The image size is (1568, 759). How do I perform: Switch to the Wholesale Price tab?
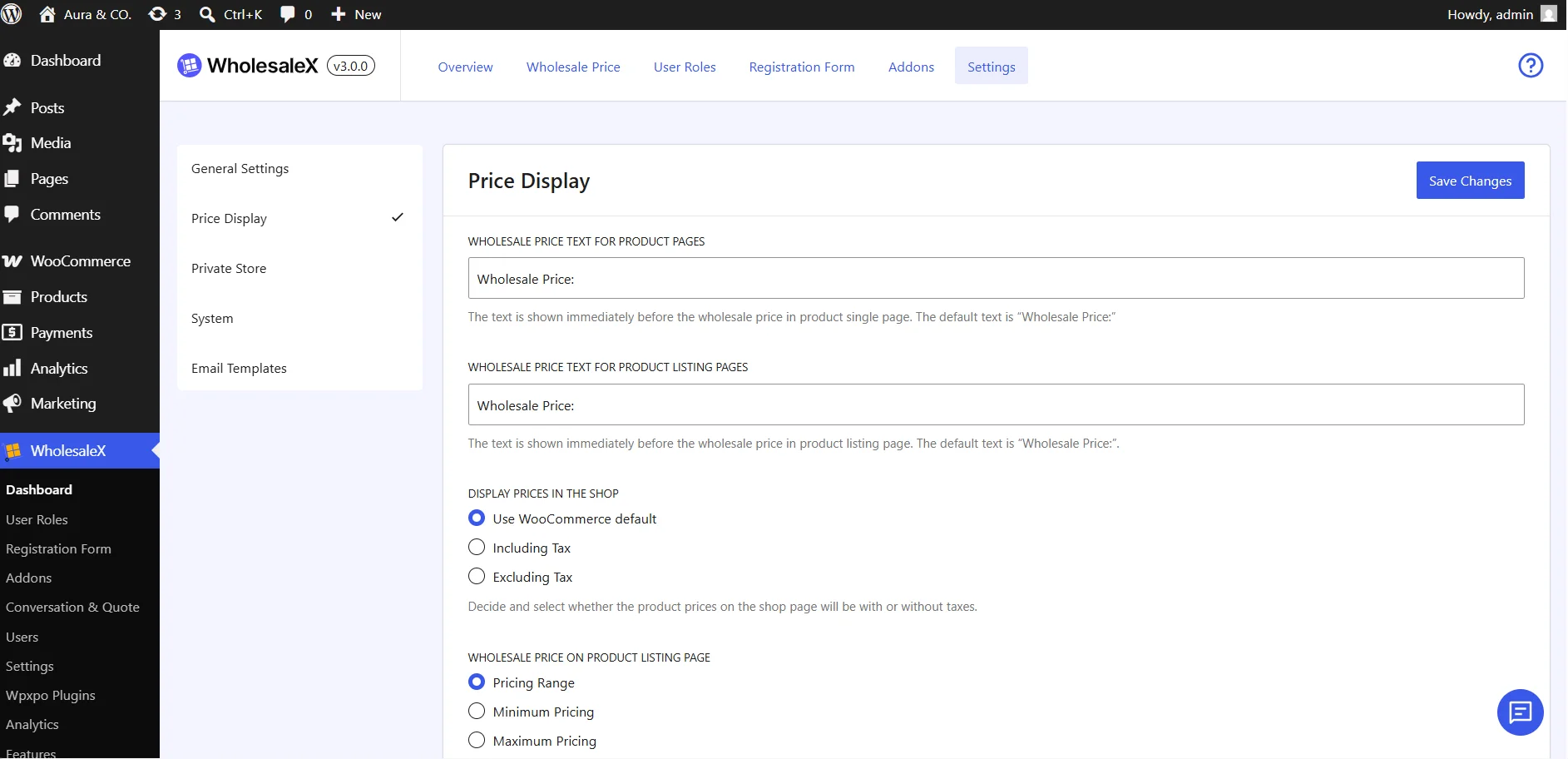click(x=573, y=67)
